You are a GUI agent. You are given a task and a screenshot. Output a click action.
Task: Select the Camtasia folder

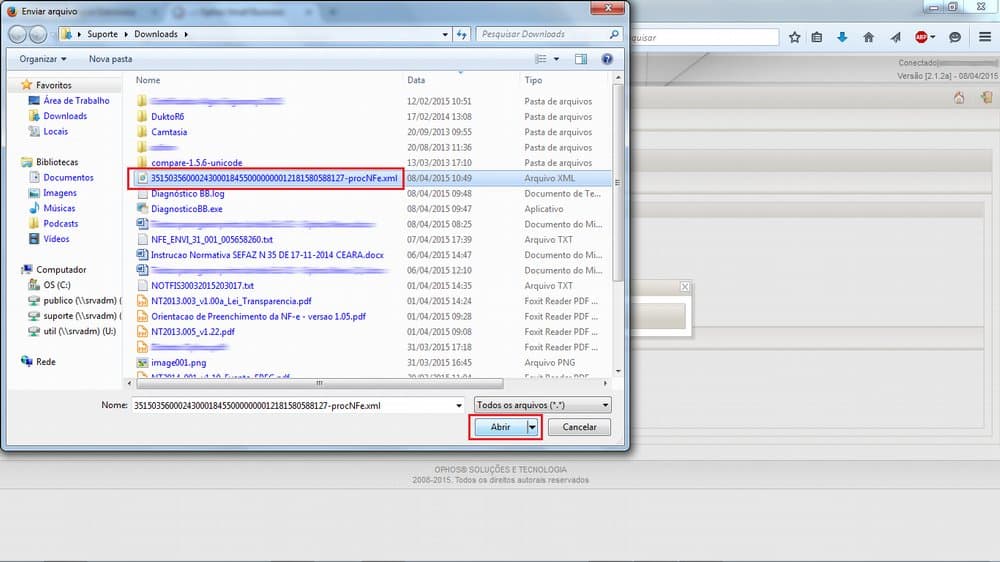point(169,131)
